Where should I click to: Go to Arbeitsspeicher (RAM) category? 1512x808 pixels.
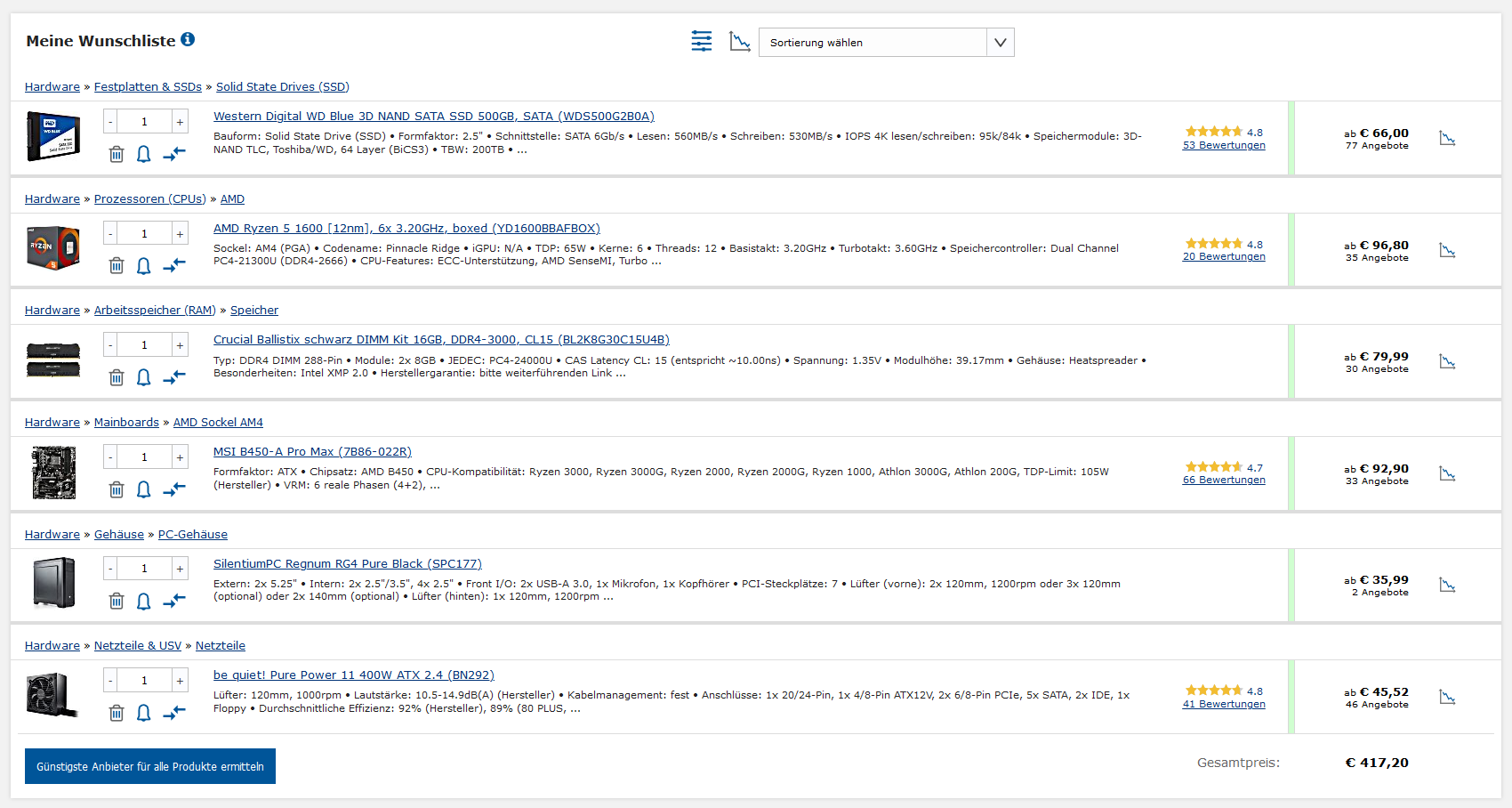[155, 311]
